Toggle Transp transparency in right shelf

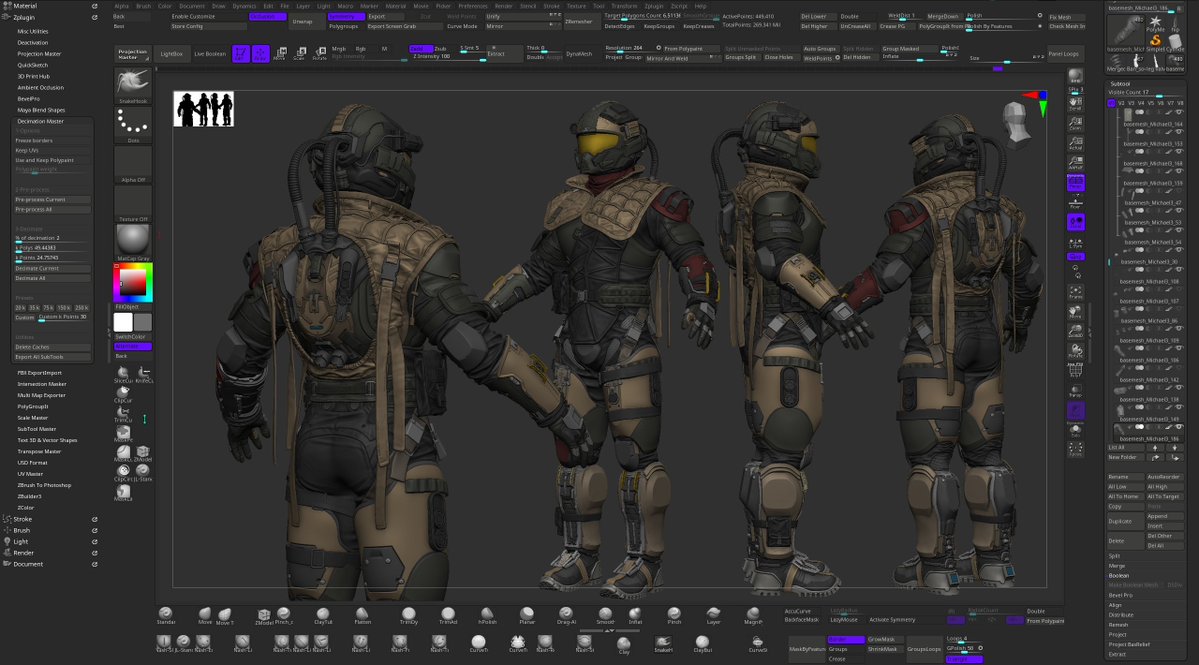pyautogui.click(x=1075, y=391)
